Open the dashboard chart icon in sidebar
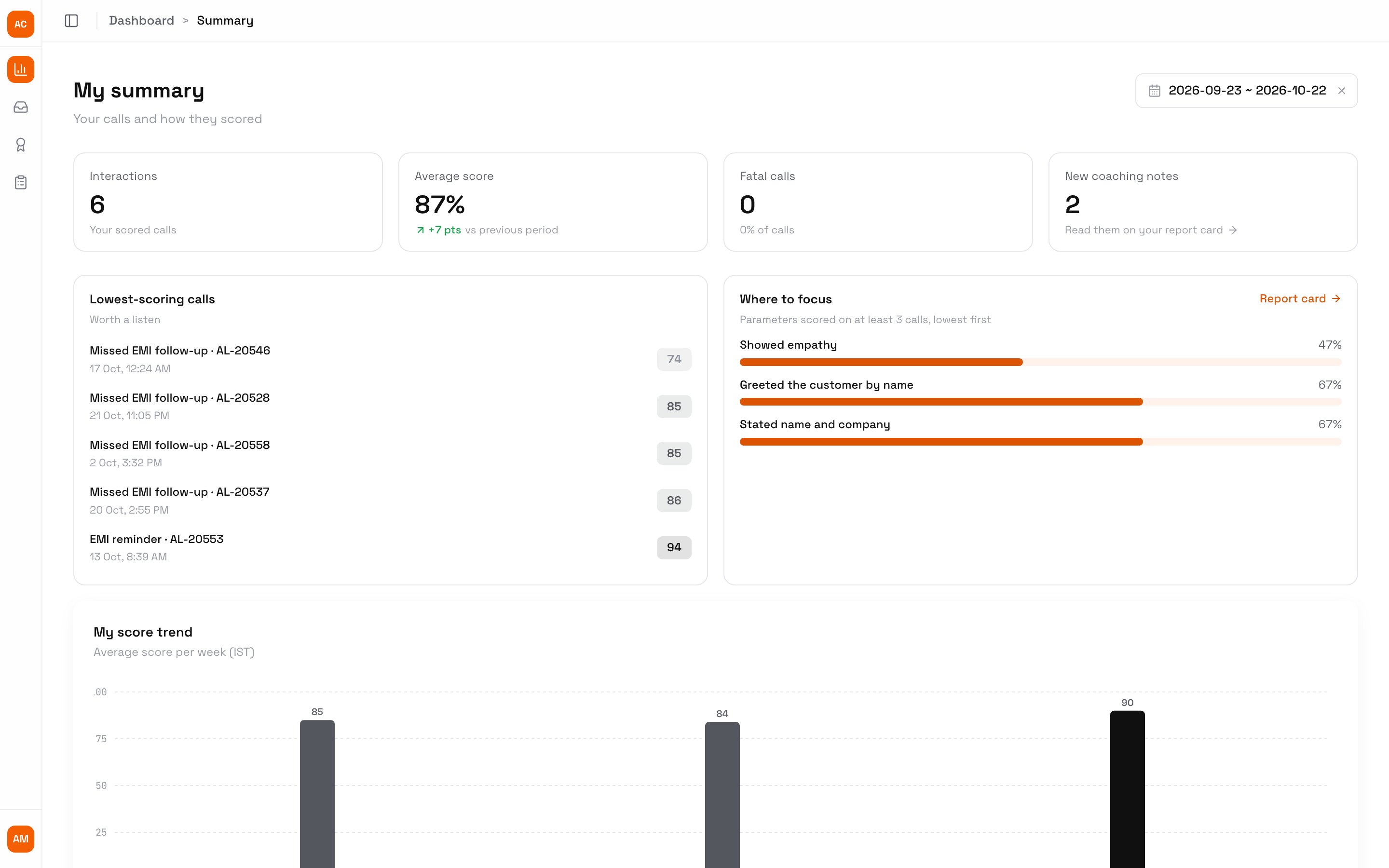The width and height of the screenshot is (1389, 868). click(21, 69)
